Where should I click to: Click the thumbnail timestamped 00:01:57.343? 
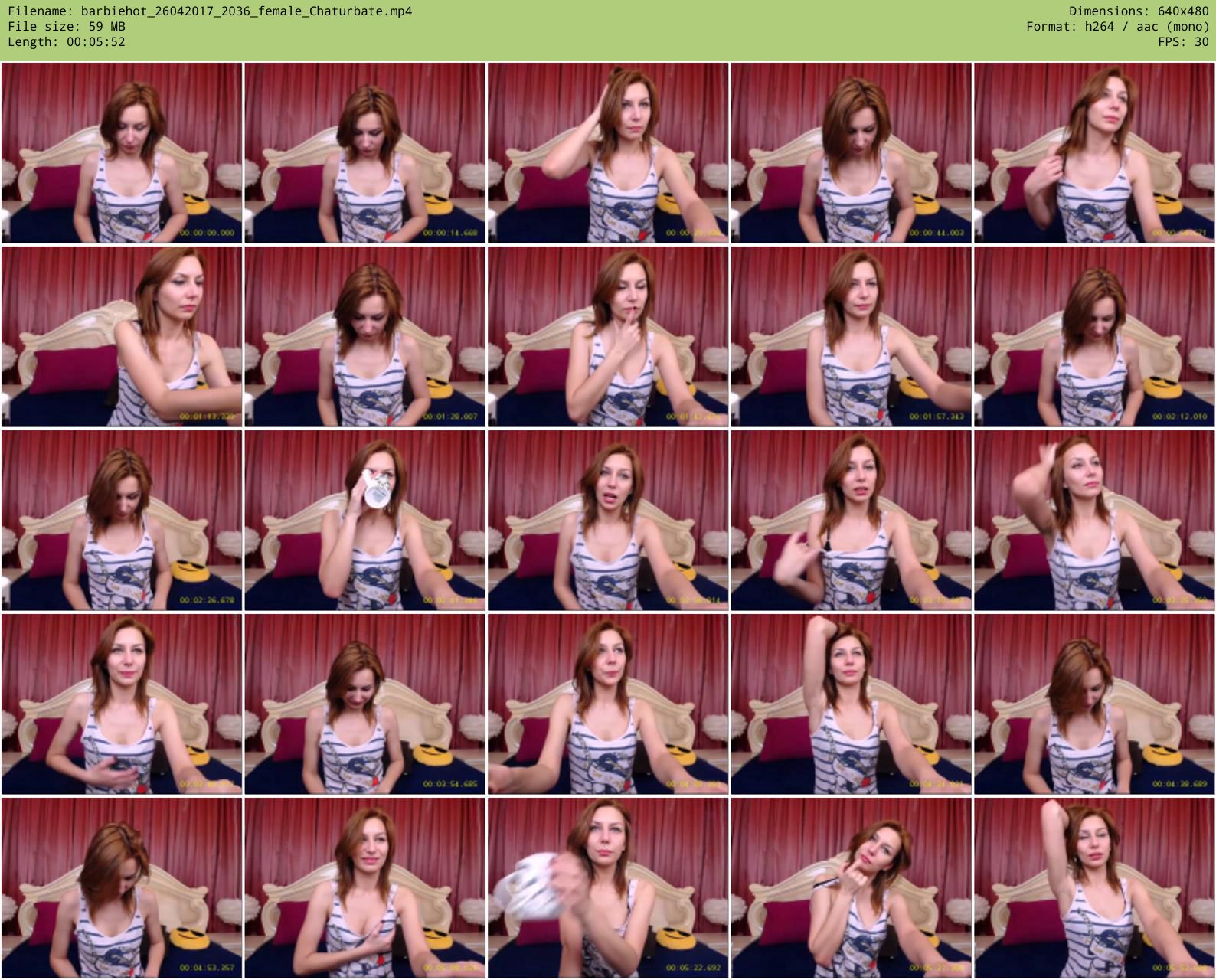click(851, 337)
